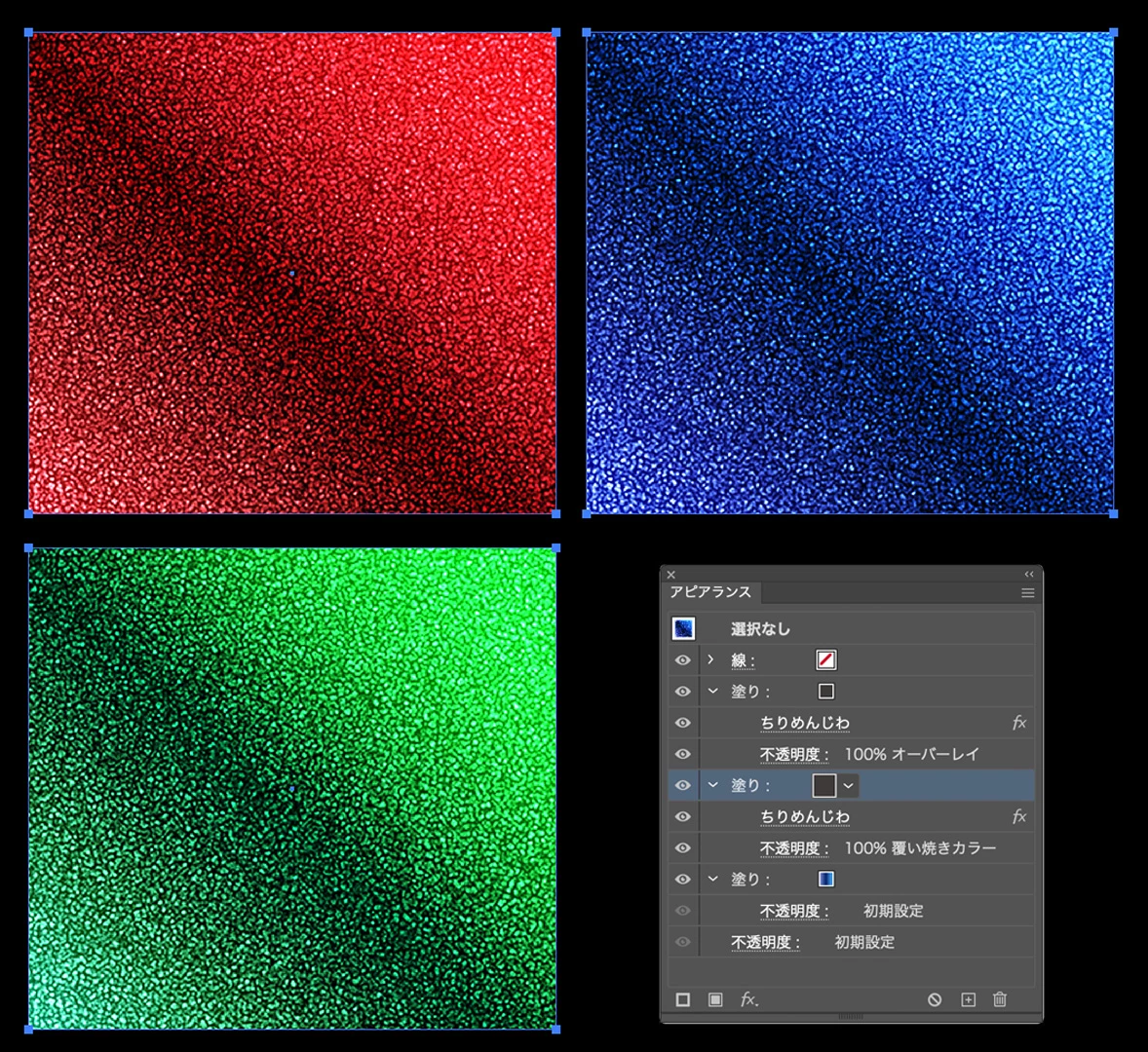Click the bottom-most 不透明度 link in the panel

tap(765, 942)
